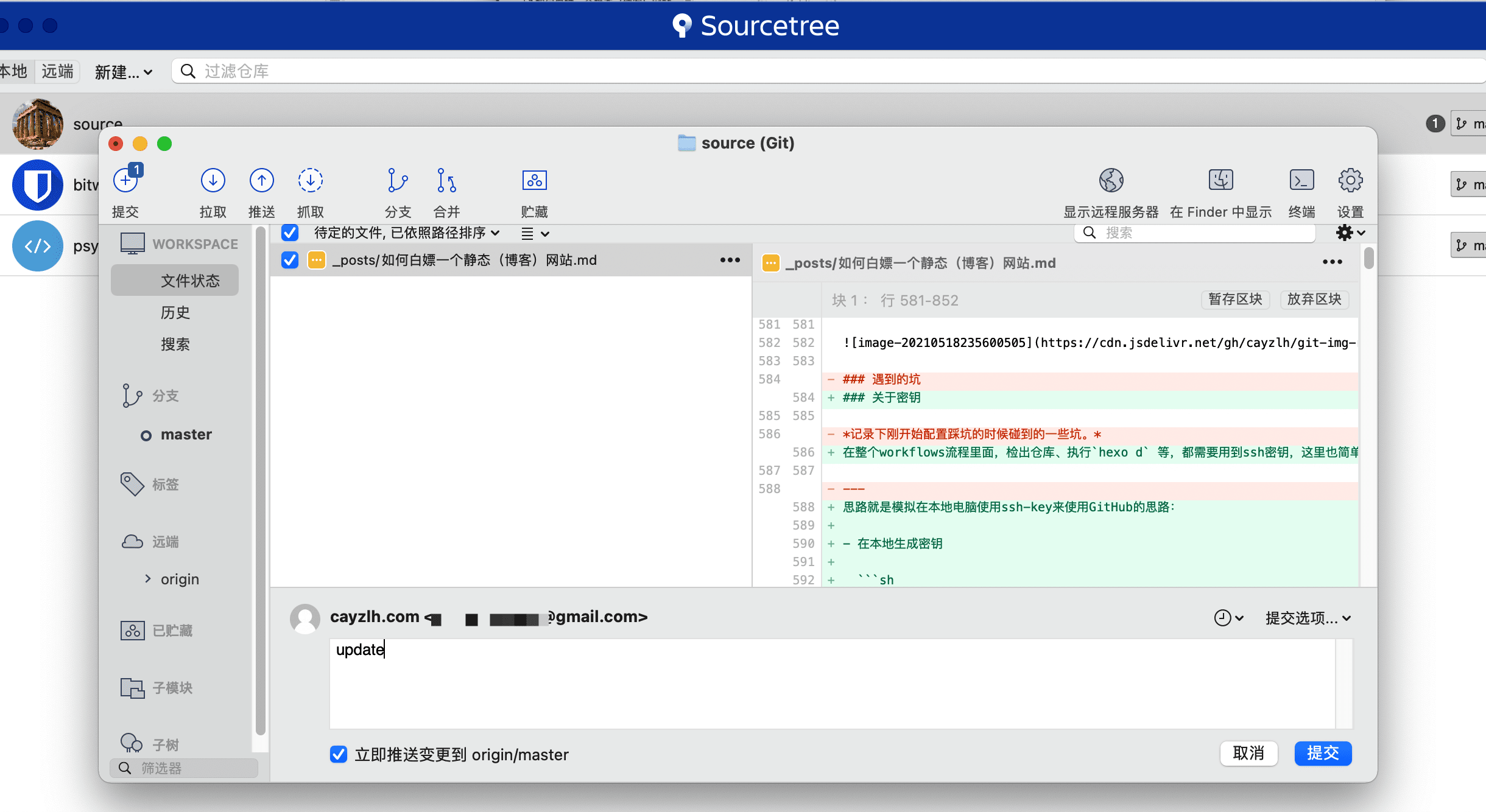The height and width of the screenshot is (812, 1486).
Task: Click the Fetch (抓取) toolbar icon
Action: pos(310,181)
